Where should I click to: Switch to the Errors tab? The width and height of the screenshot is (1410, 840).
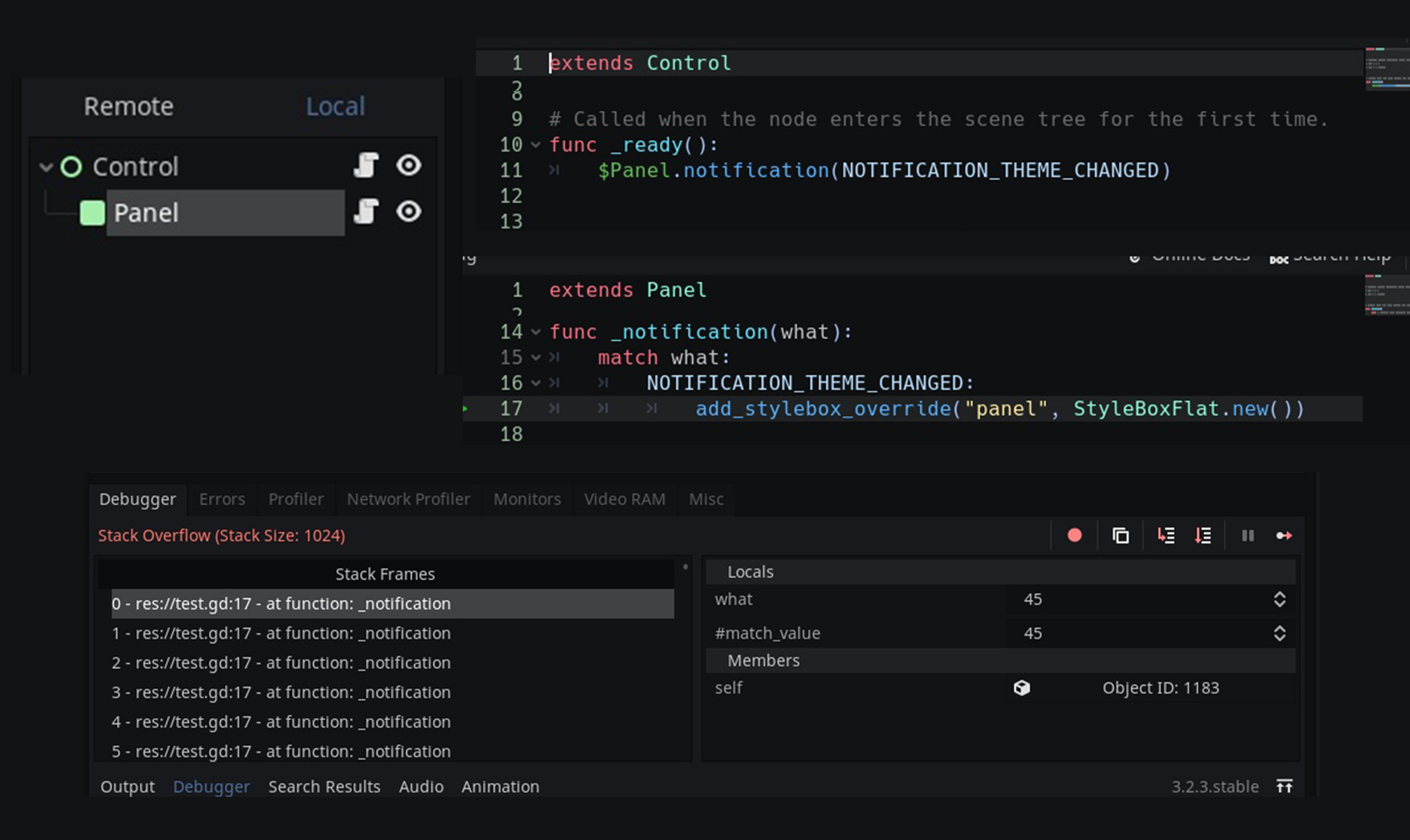click(222, 499)
